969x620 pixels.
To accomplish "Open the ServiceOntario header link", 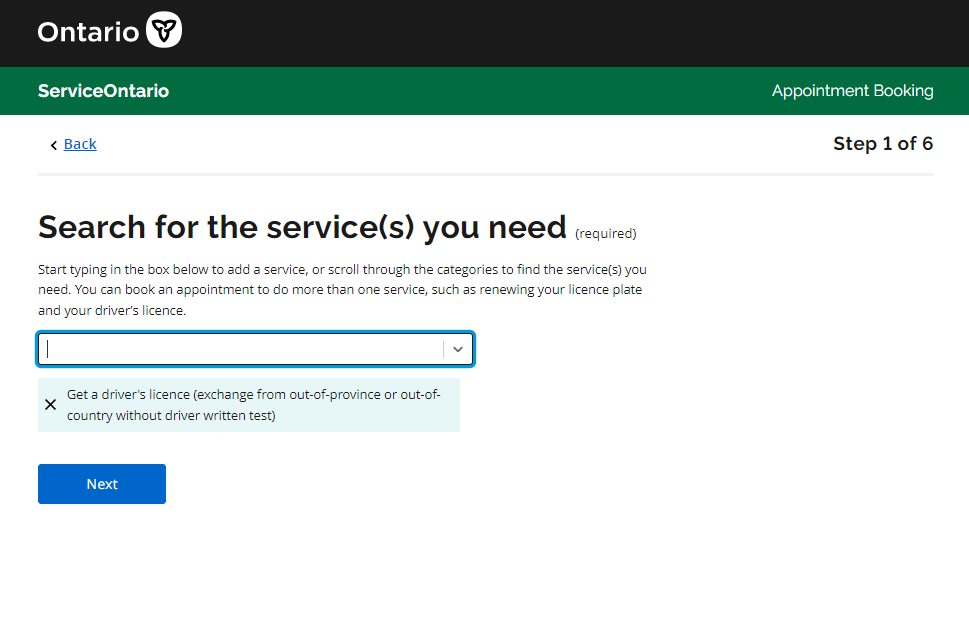I will pos(103,91).
